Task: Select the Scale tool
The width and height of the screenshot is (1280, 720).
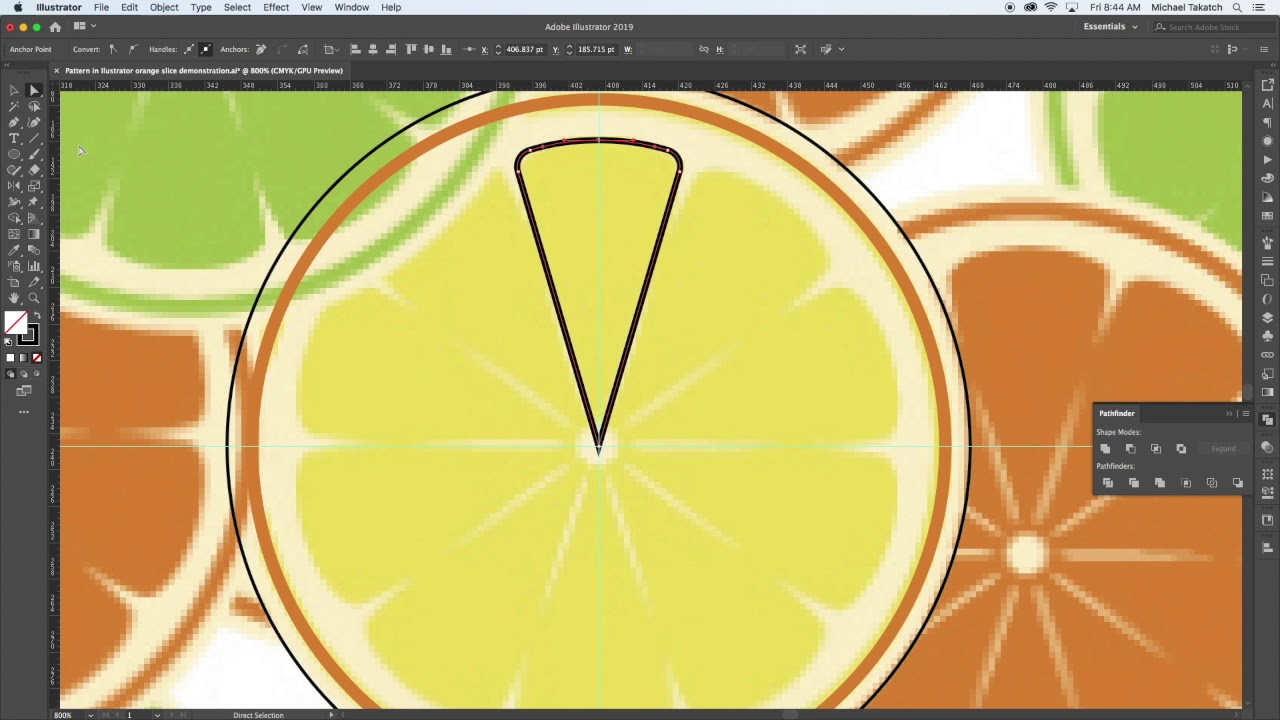Action: pyautogui.click(x=34, y=186)
